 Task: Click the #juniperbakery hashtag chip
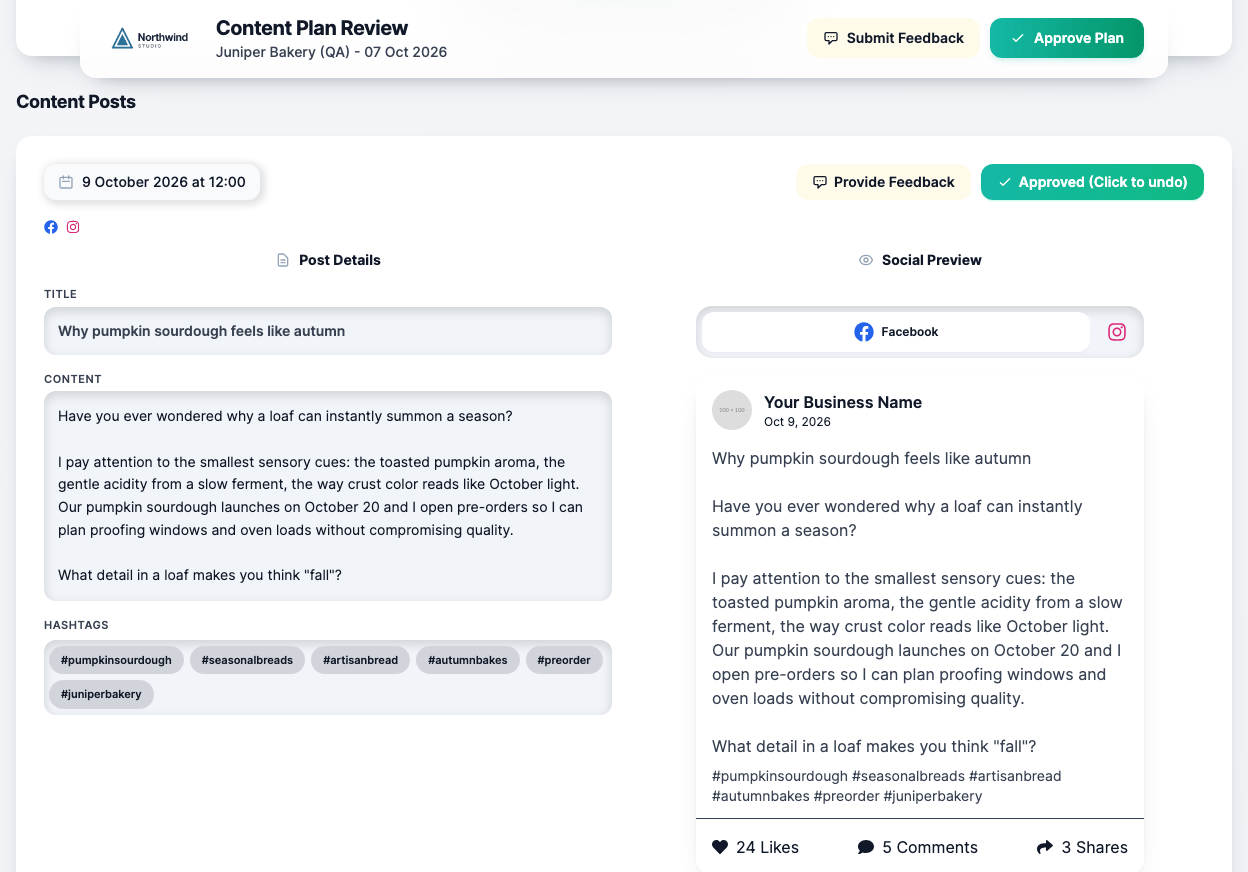click(x=101, y=694)
